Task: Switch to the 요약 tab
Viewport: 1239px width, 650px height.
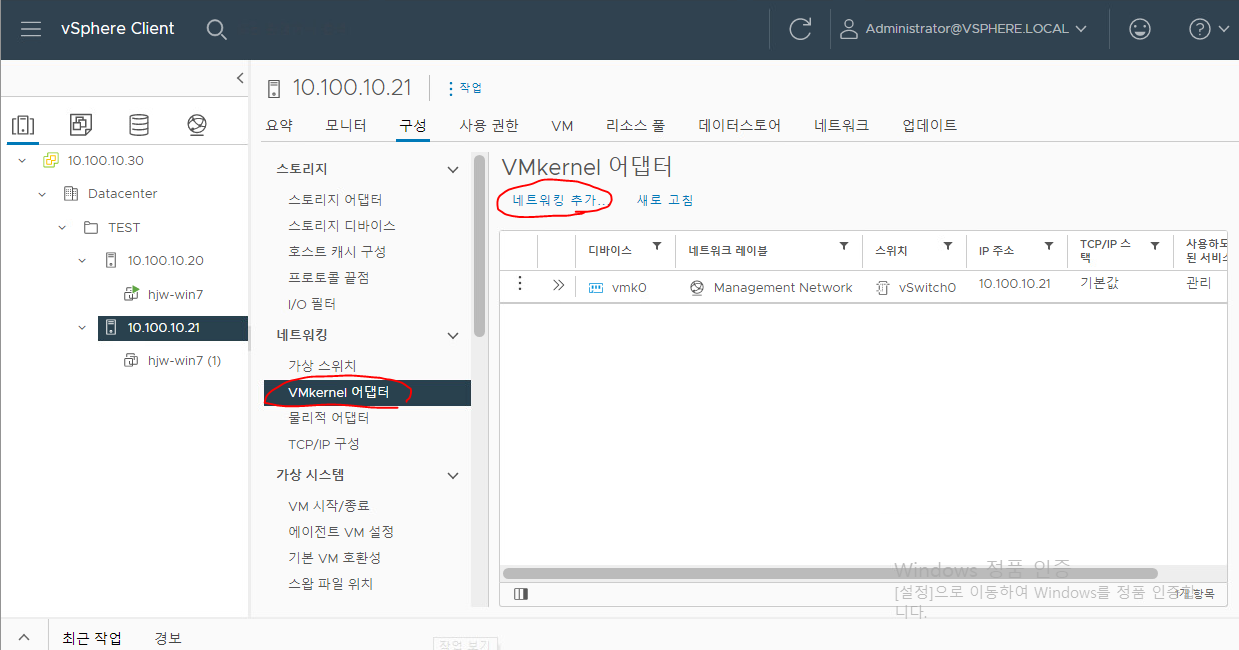Action: [x=279, y=126]
